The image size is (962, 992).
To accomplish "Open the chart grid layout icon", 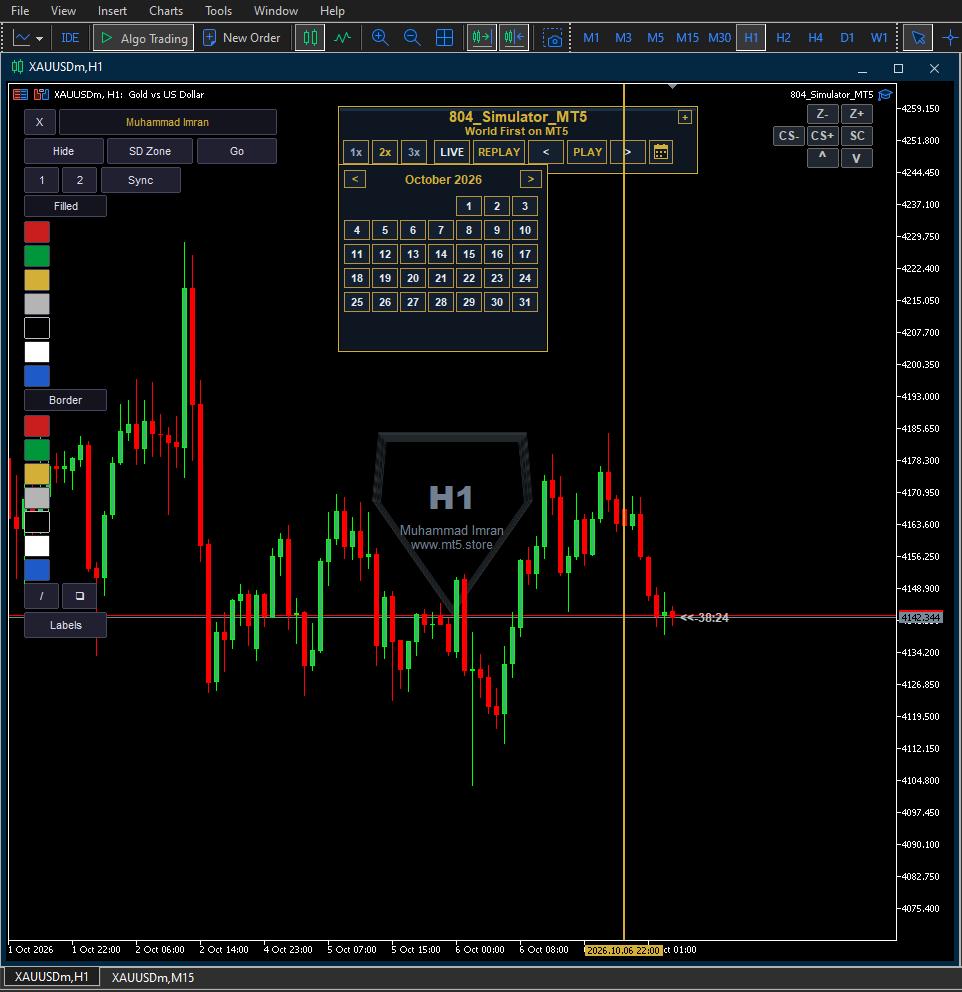I will (445, 38).
